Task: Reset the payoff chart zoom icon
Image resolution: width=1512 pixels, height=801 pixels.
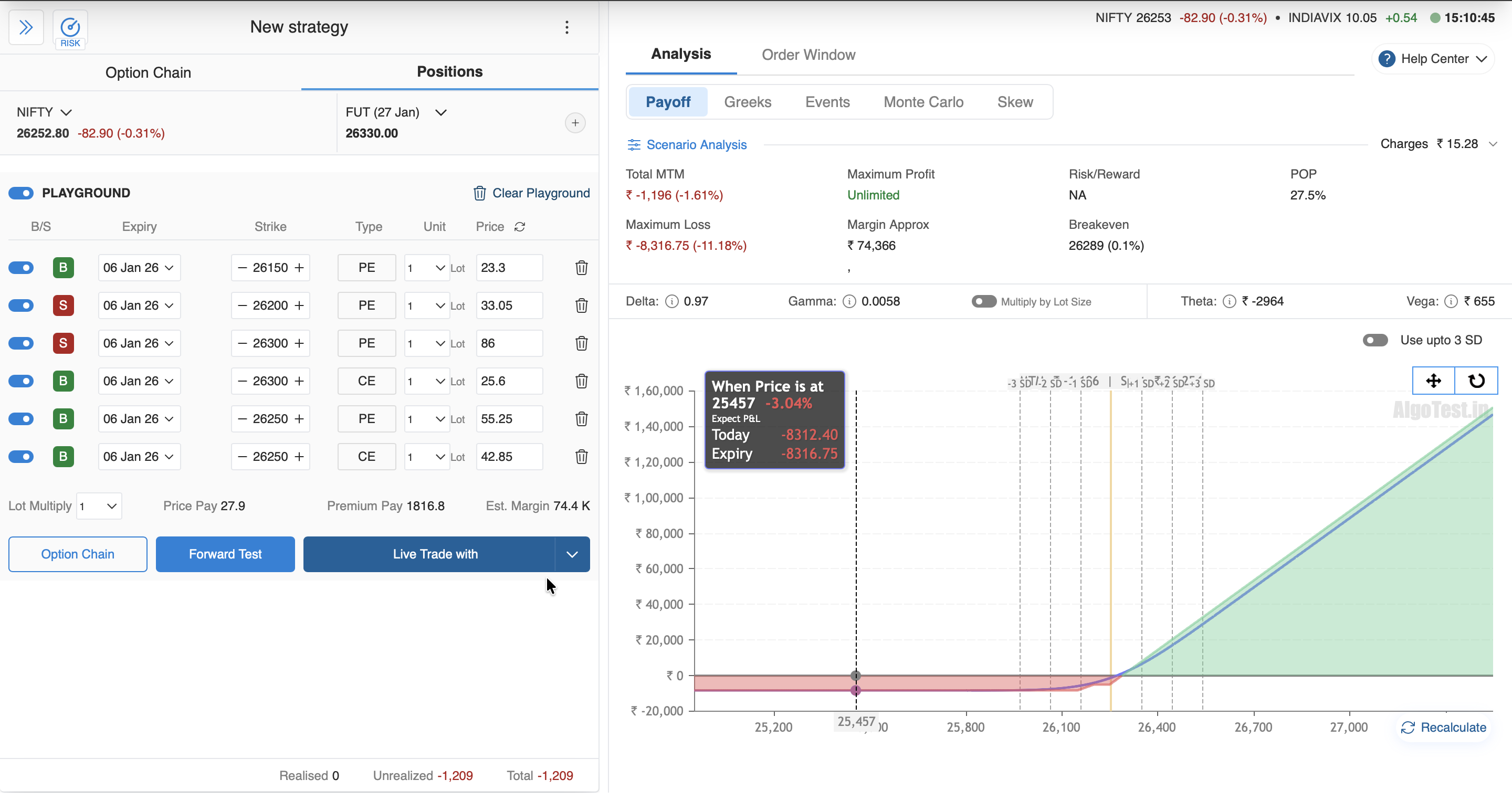Action: point(1476,381)
